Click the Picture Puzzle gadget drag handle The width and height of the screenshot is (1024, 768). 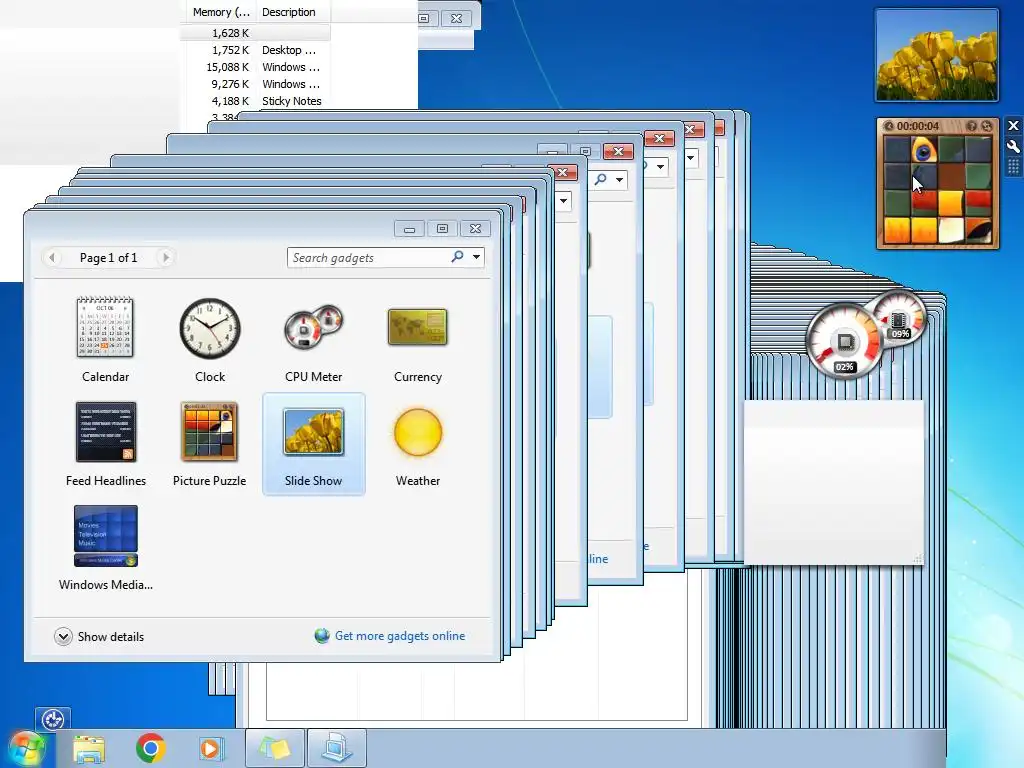tap(1013, 167)
